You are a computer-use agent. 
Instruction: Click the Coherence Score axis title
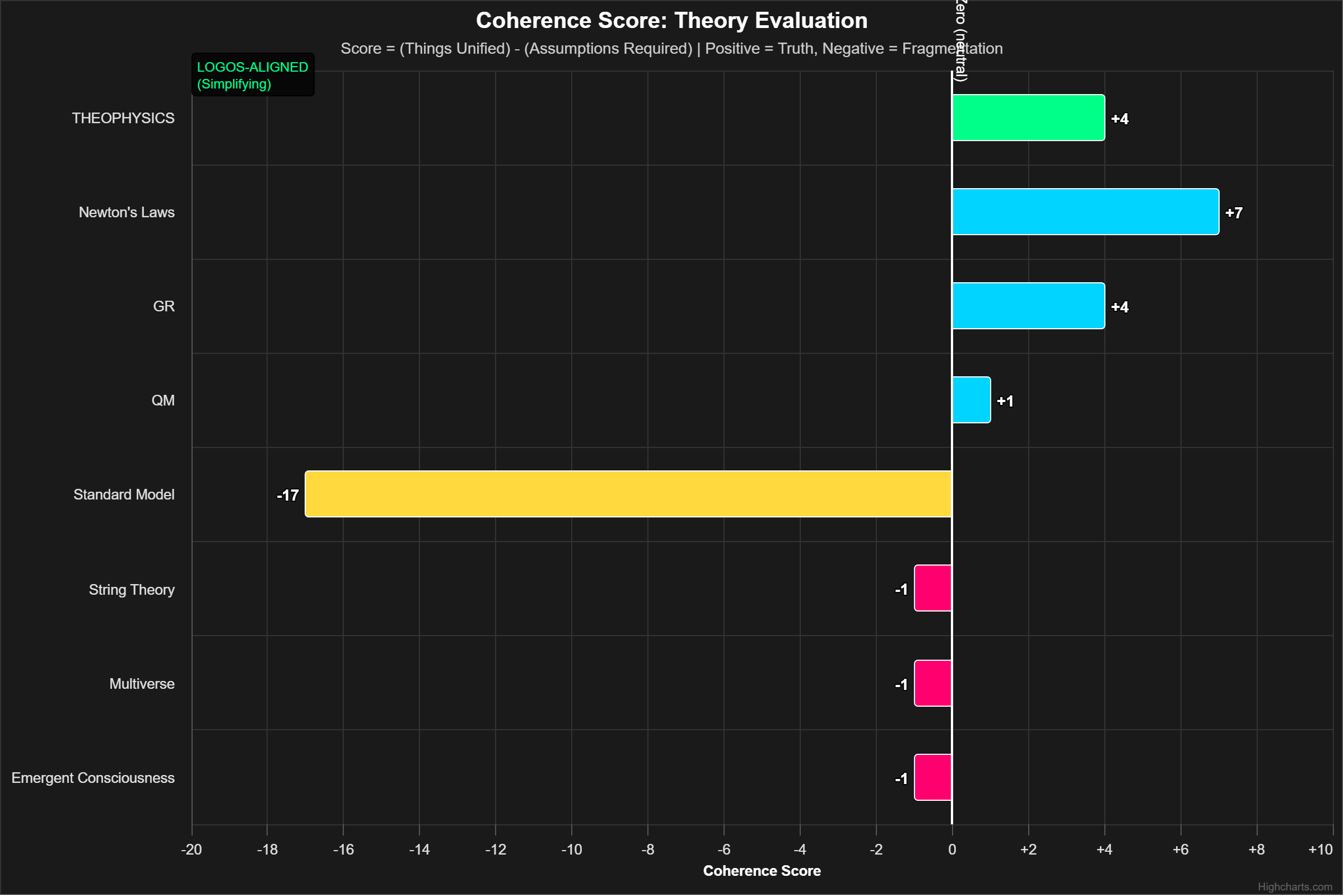click(x=762, y=870)
